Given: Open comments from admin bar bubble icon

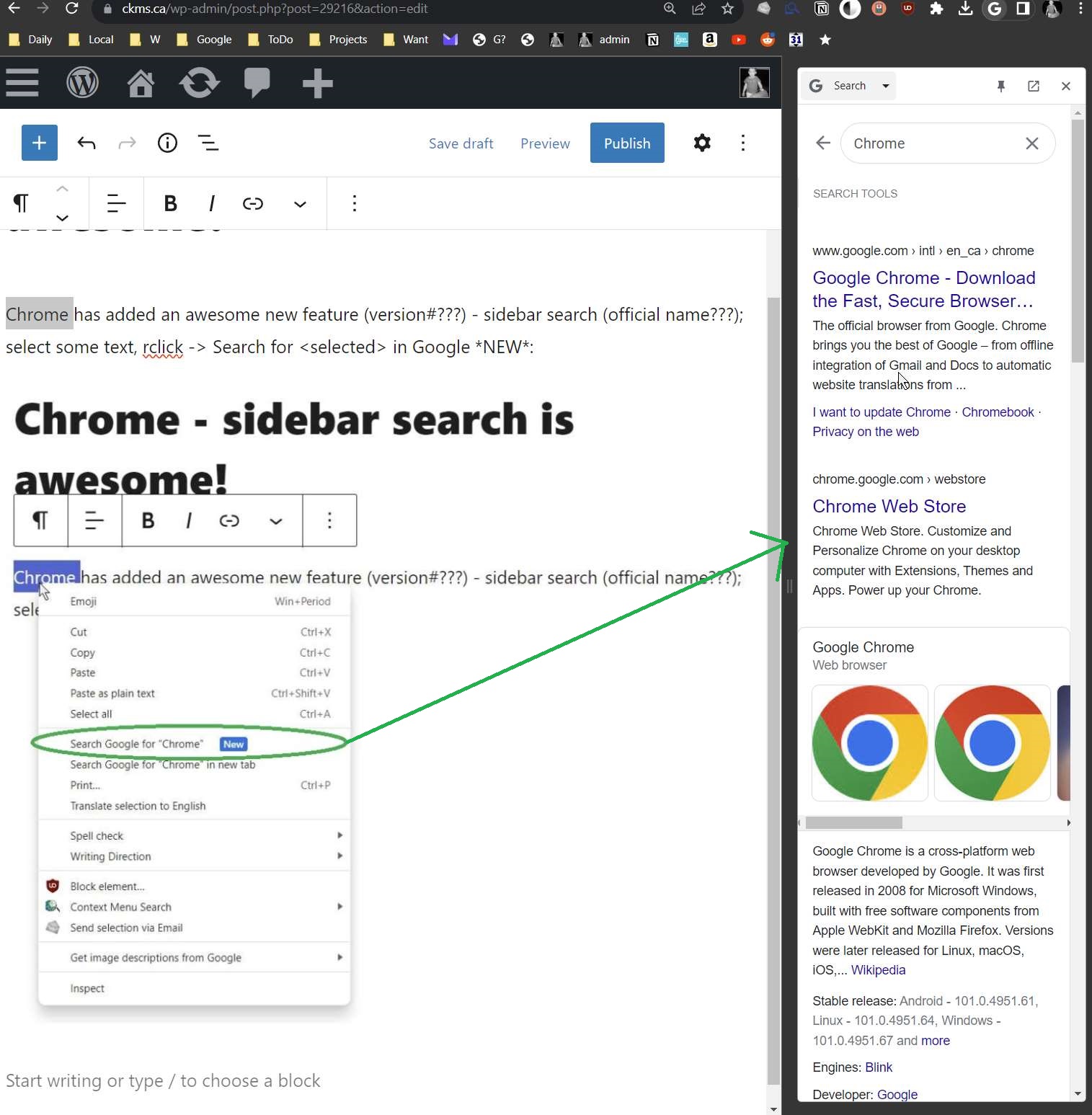Looking at the screenshot, I should pos(257,83).
